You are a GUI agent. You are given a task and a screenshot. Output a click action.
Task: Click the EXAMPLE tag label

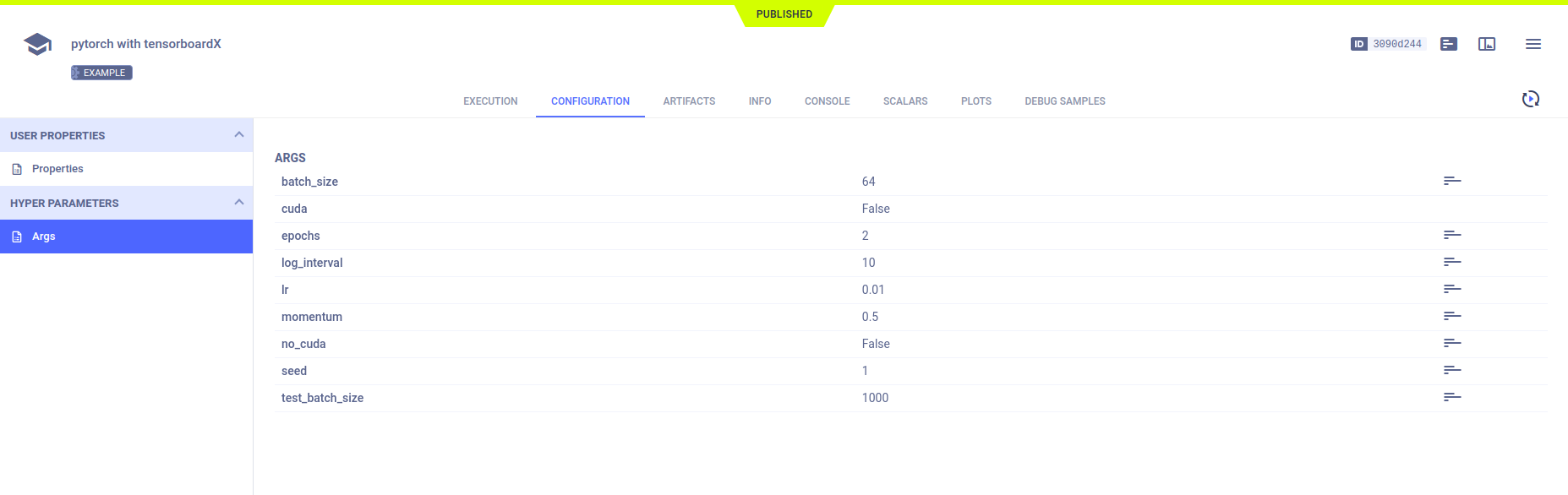click(102, 73)
